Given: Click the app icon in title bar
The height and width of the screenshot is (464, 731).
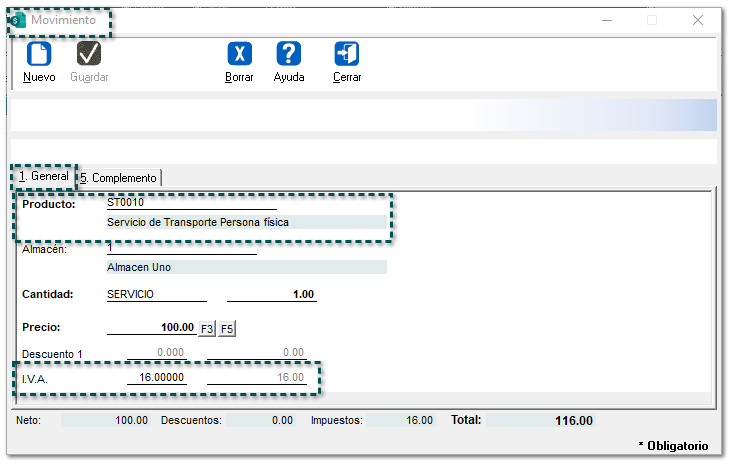Looking at the screenshot, I should [18, 21].
